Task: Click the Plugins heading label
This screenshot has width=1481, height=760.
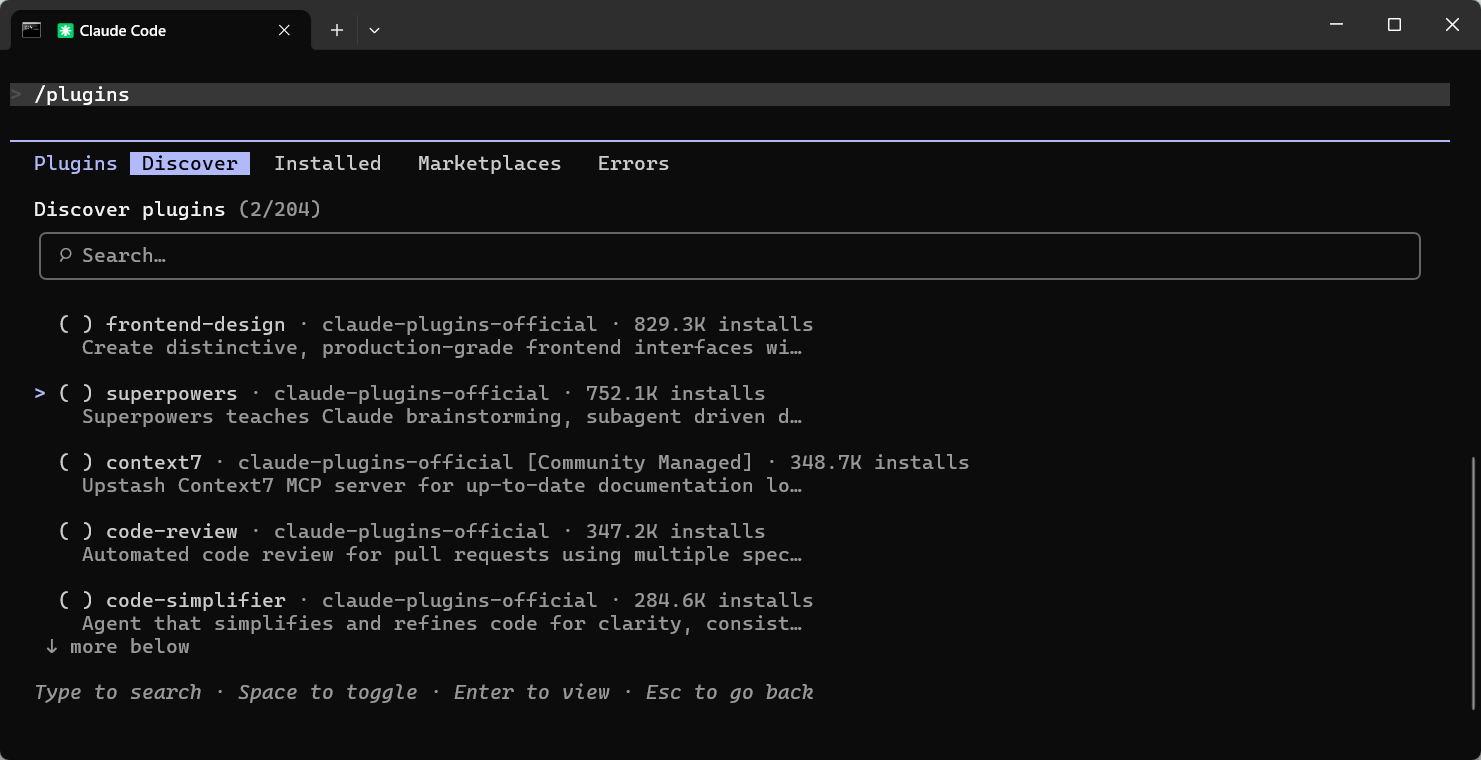Action: click(76, 163)
